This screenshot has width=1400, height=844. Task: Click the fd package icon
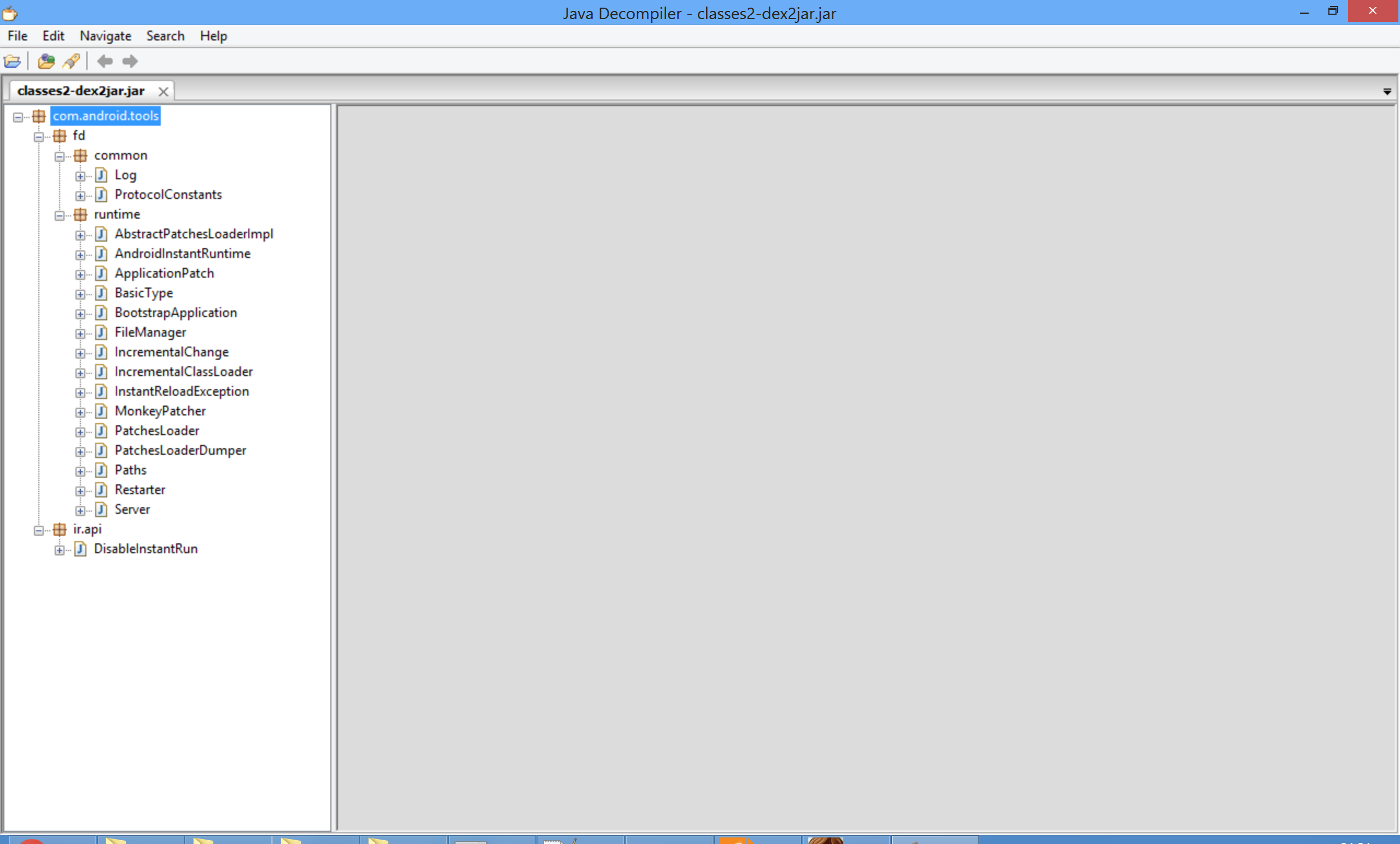click(x=60, y=136)
